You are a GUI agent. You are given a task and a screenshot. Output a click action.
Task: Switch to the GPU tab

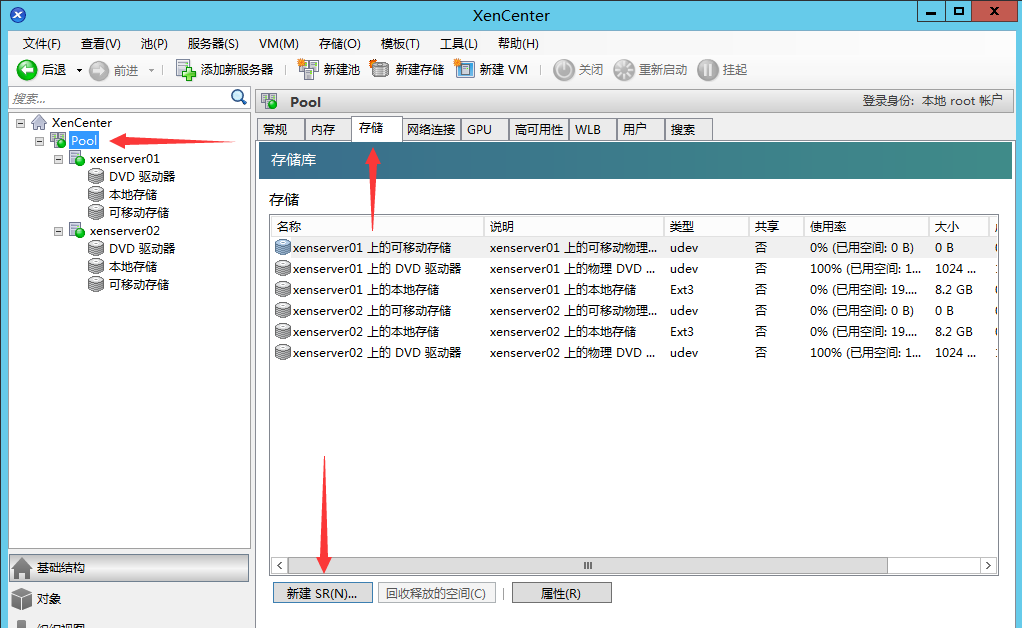(485, 130)
